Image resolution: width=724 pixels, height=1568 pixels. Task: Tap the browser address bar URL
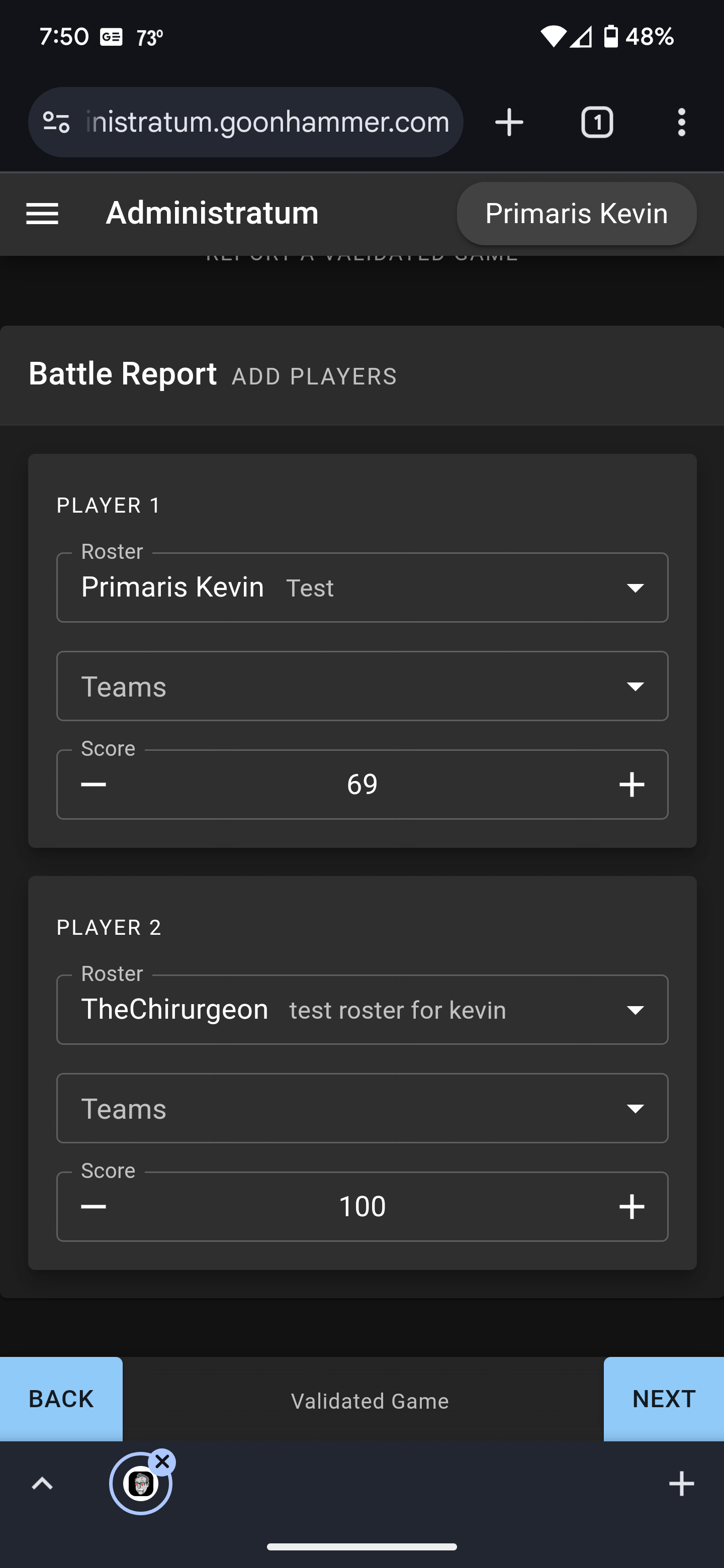(x=268, y=122)
